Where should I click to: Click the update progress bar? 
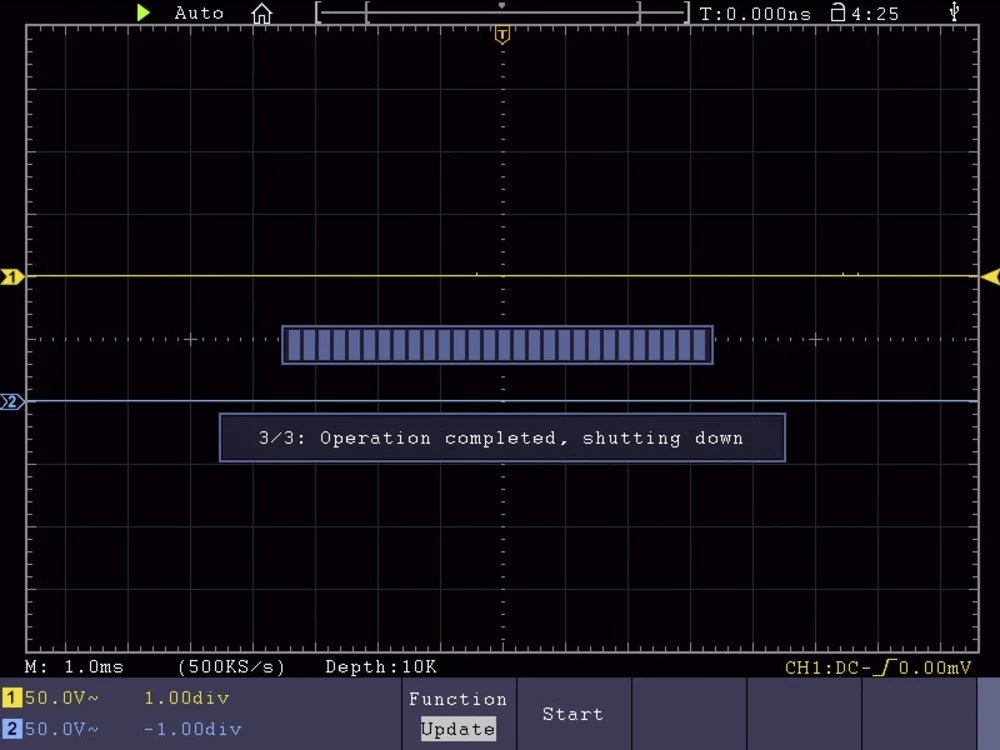[x=497, y=345]
